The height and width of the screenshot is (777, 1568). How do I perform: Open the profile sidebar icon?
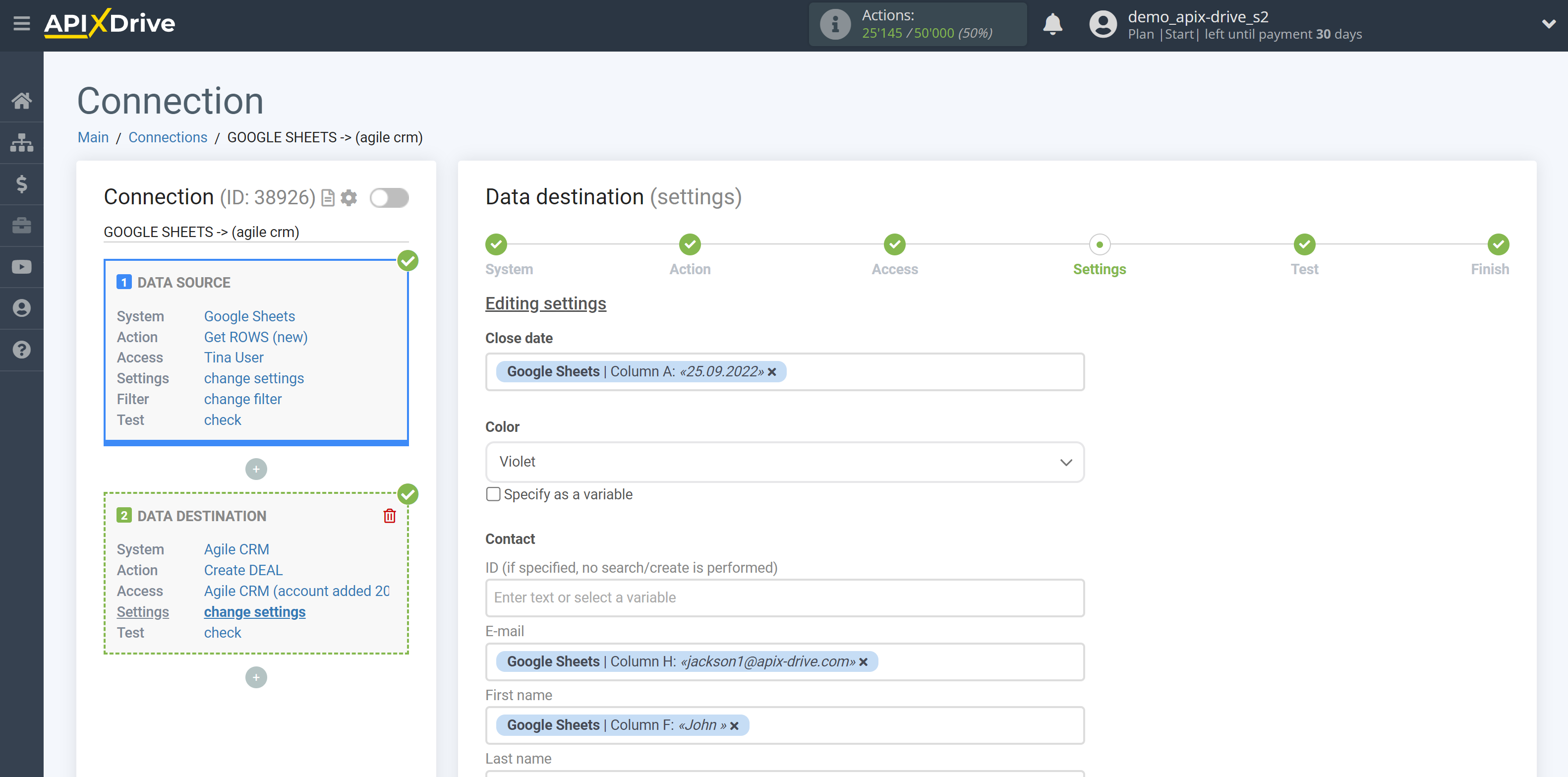pyautogui.click(x=22, y=308)
